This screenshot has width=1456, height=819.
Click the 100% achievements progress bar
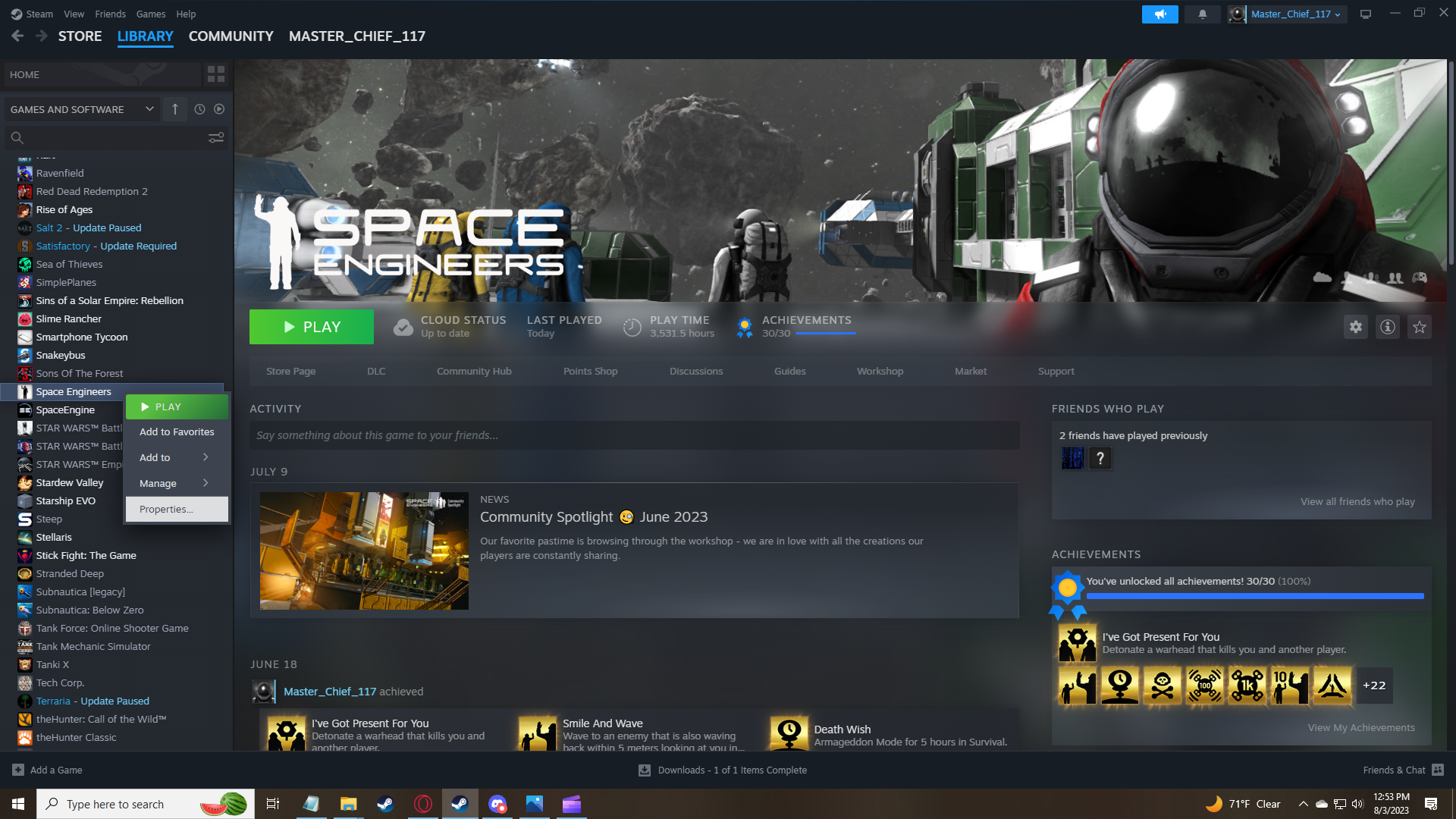1255,596
